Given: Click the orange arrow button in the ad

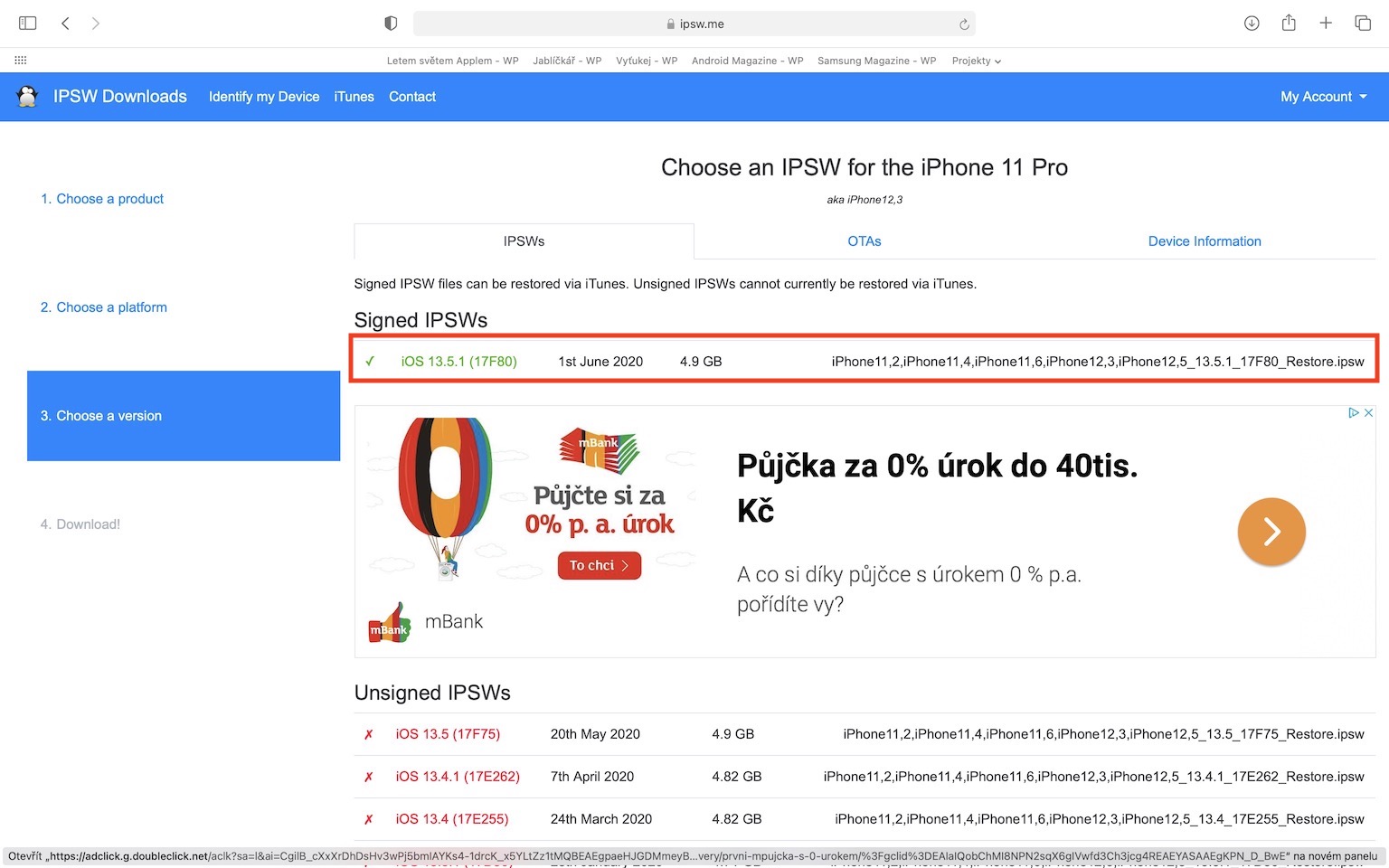Looking at the screenshot, I should (1271, 532).
